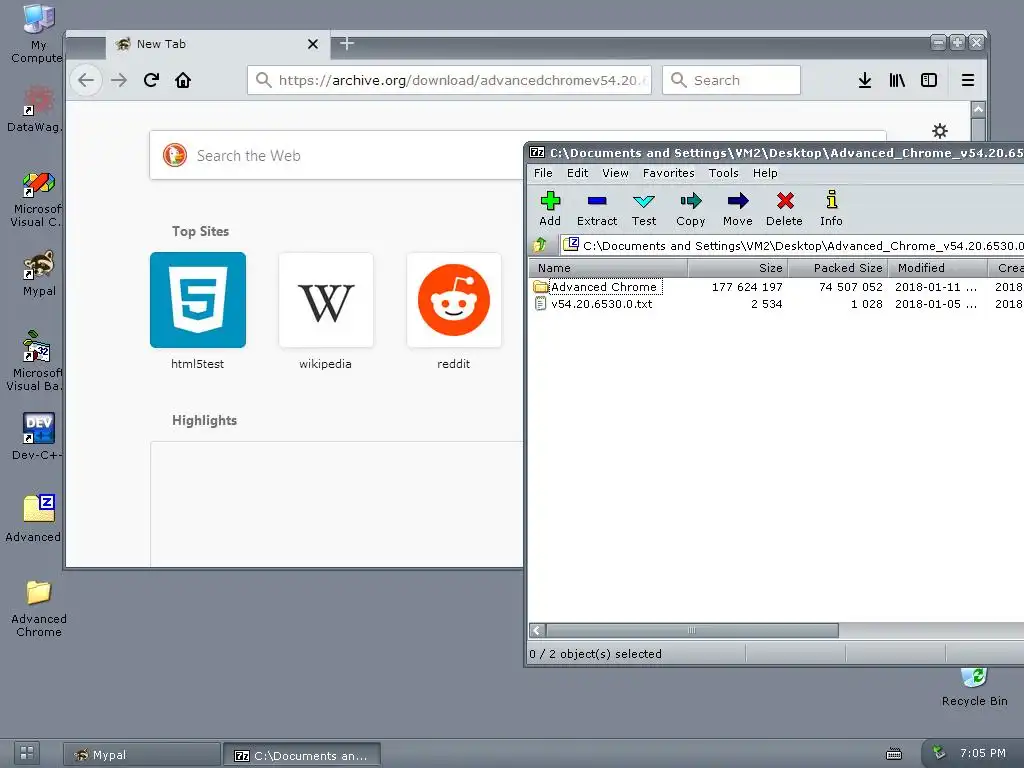The width and height of the screenshot is (1024, 768).
Task: Click the keyboard tray icon
Action: coord(893,754)
